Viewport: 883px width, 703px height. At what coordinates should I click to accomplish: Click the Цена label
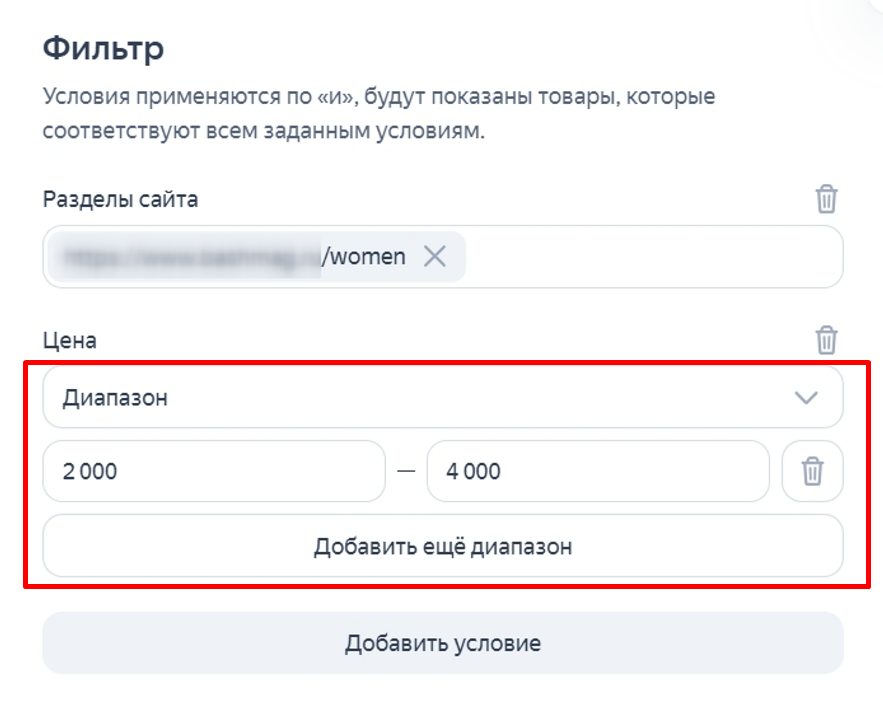tap(70, 340)
